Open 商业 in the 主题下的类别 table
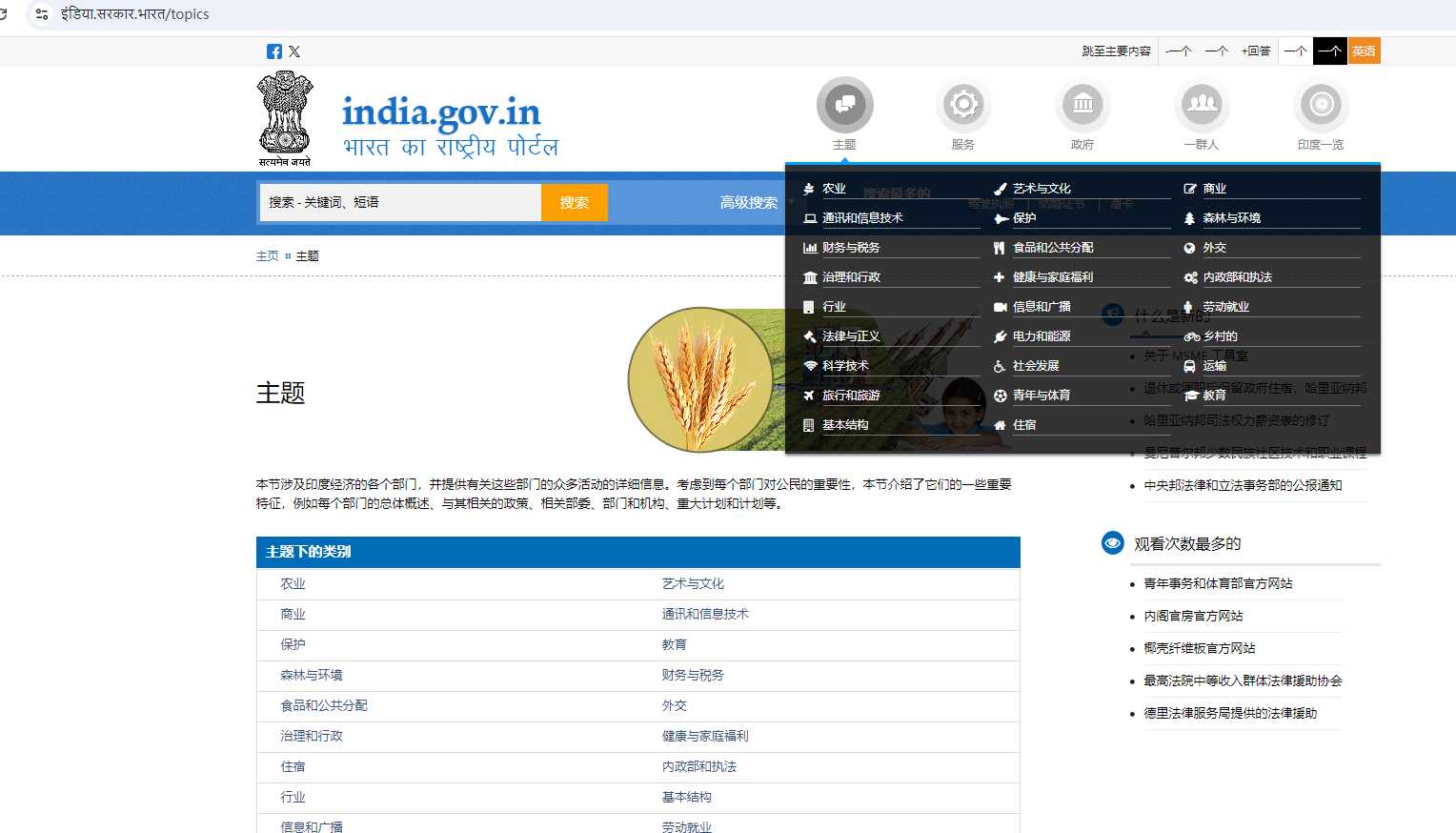 (x=293, y=615)
